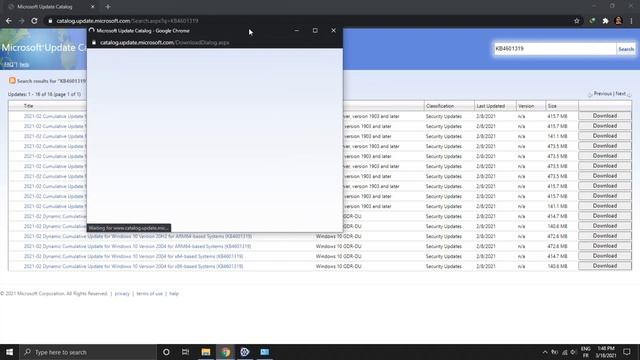This screenshot has width=640, height=360.
Task: Sort results by the Version column
Action: (526, 106)
